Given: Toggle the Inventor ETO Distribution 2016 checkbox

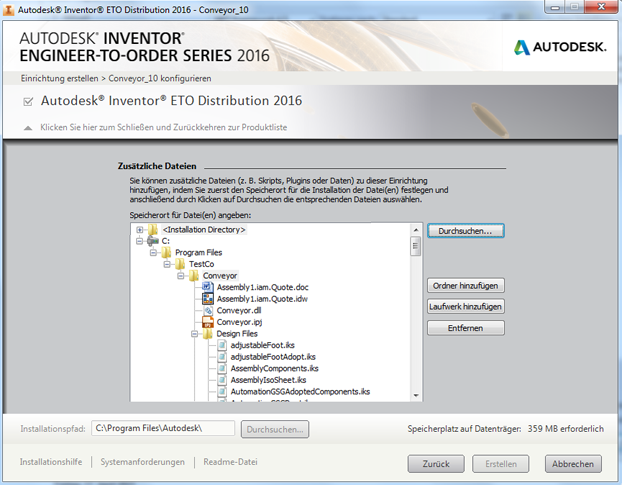Looking at the screenshot, I should (28, 102).
